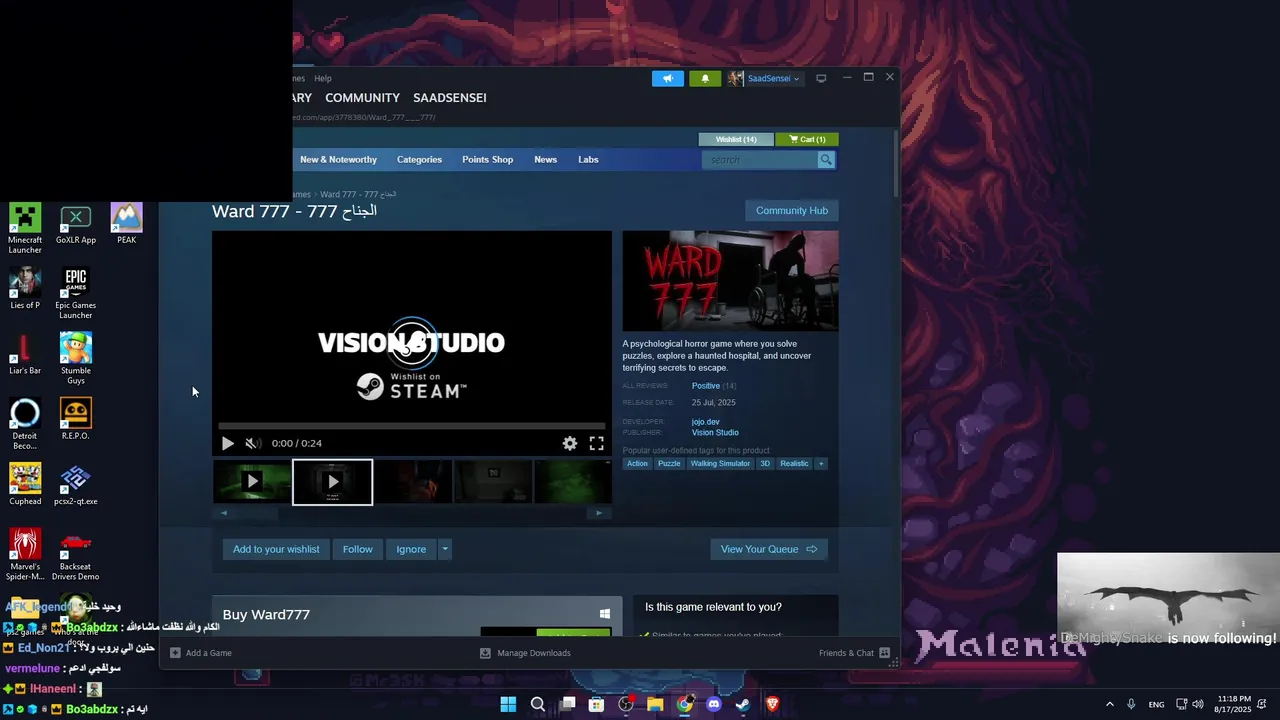The width and height of the screenshot is (1280, 720).
Task: Follow the Ward 777 game
Action: pos(357,549)
